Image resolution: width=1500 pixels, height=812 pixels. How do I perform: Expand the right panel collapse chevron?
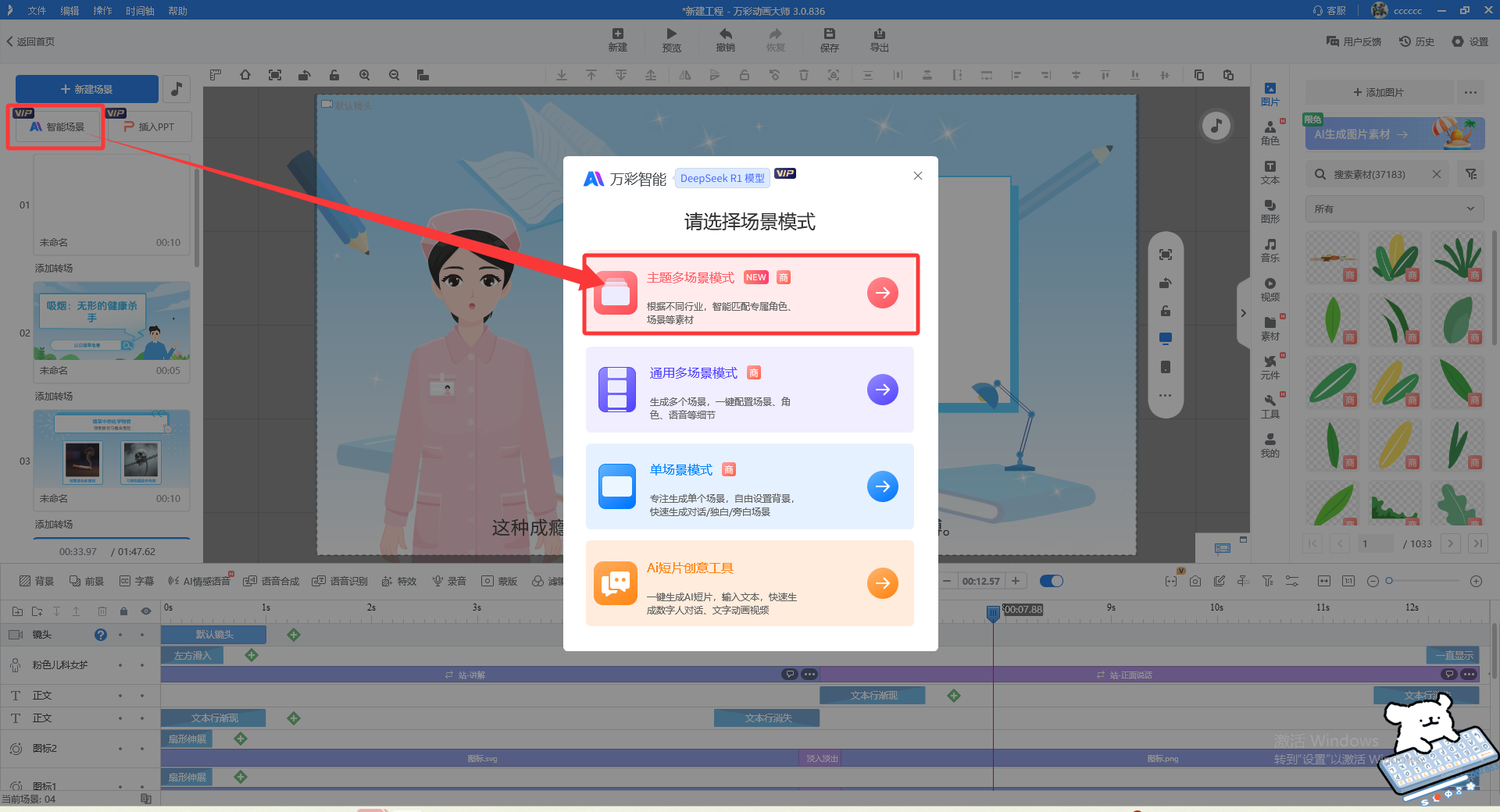click(1243, 313)
